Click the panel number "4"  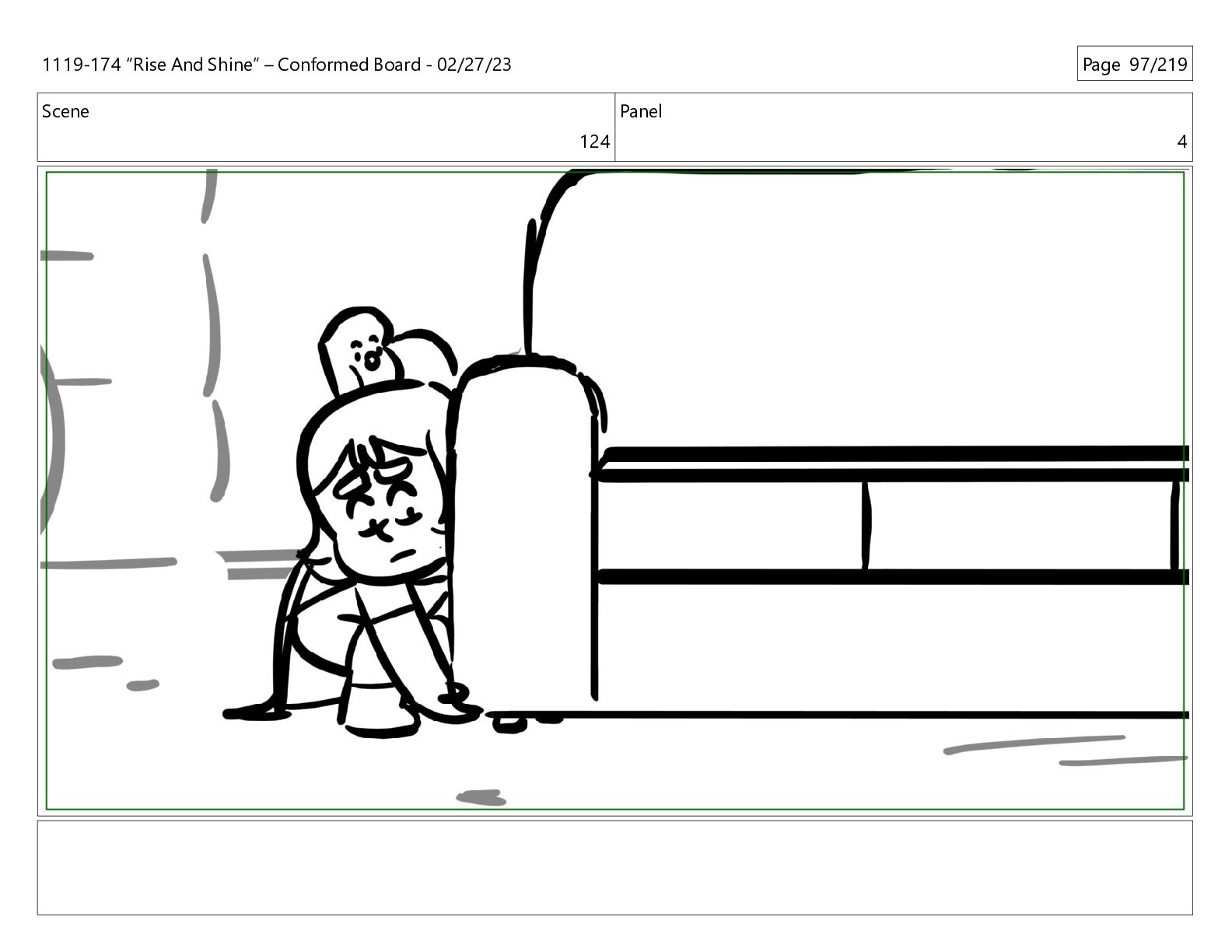click(x=1181, y=142)
